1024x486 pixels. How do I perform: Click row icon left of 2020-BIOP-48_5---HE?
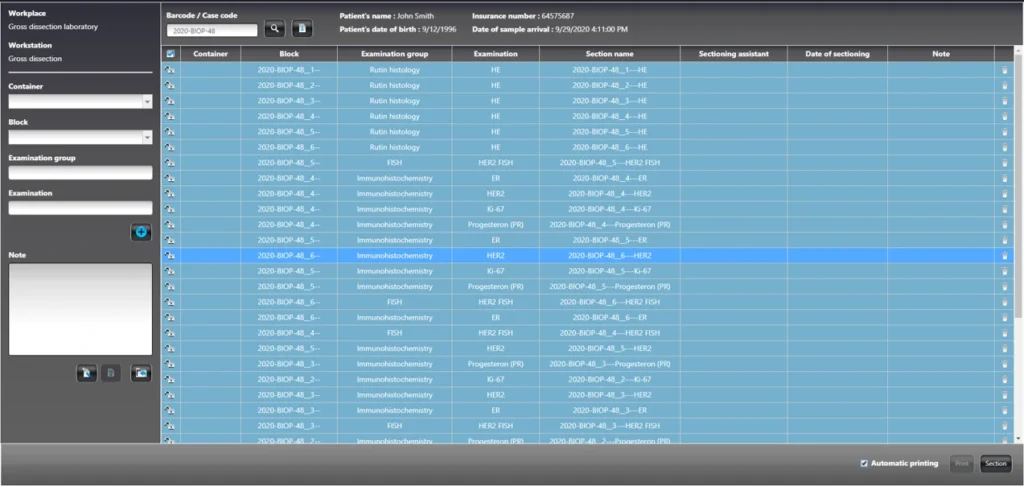pos(170,132)
